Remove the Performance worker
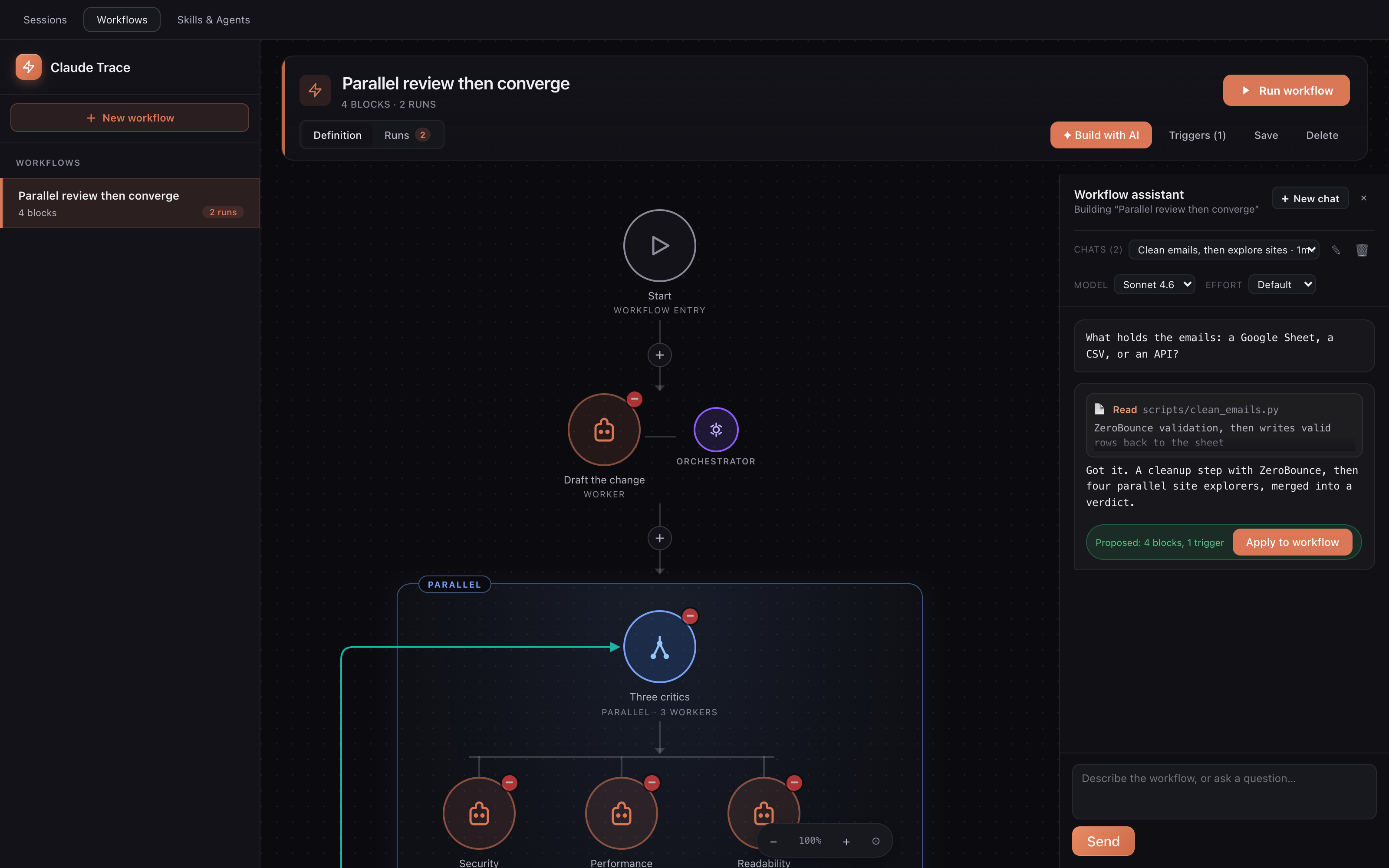 click(x=652, y=783)
